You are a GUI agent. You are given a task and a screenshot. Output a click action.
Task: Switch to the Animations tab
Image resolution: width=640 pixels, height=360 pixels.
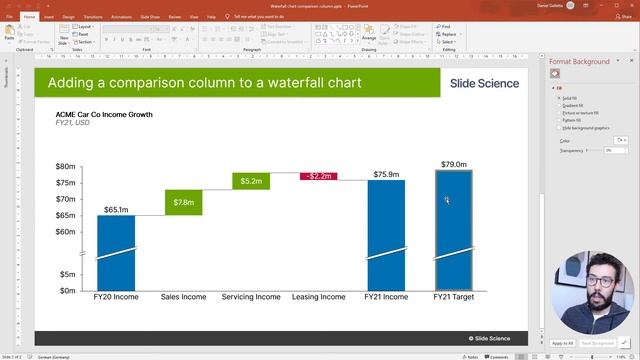(x=121, y=17)
